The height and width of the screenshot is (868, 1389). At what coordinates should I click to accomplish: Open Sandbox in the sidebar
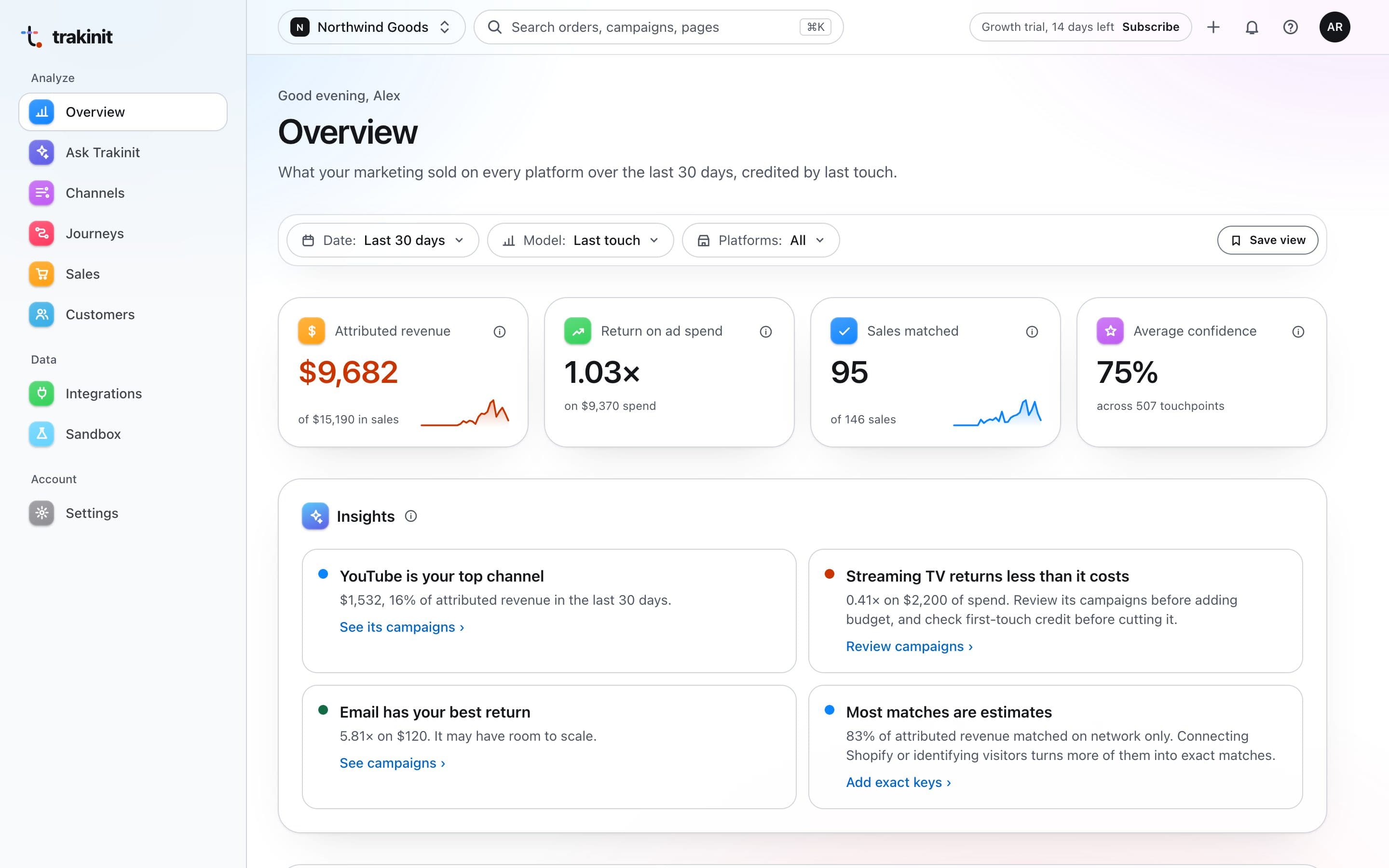click(123, 434)
